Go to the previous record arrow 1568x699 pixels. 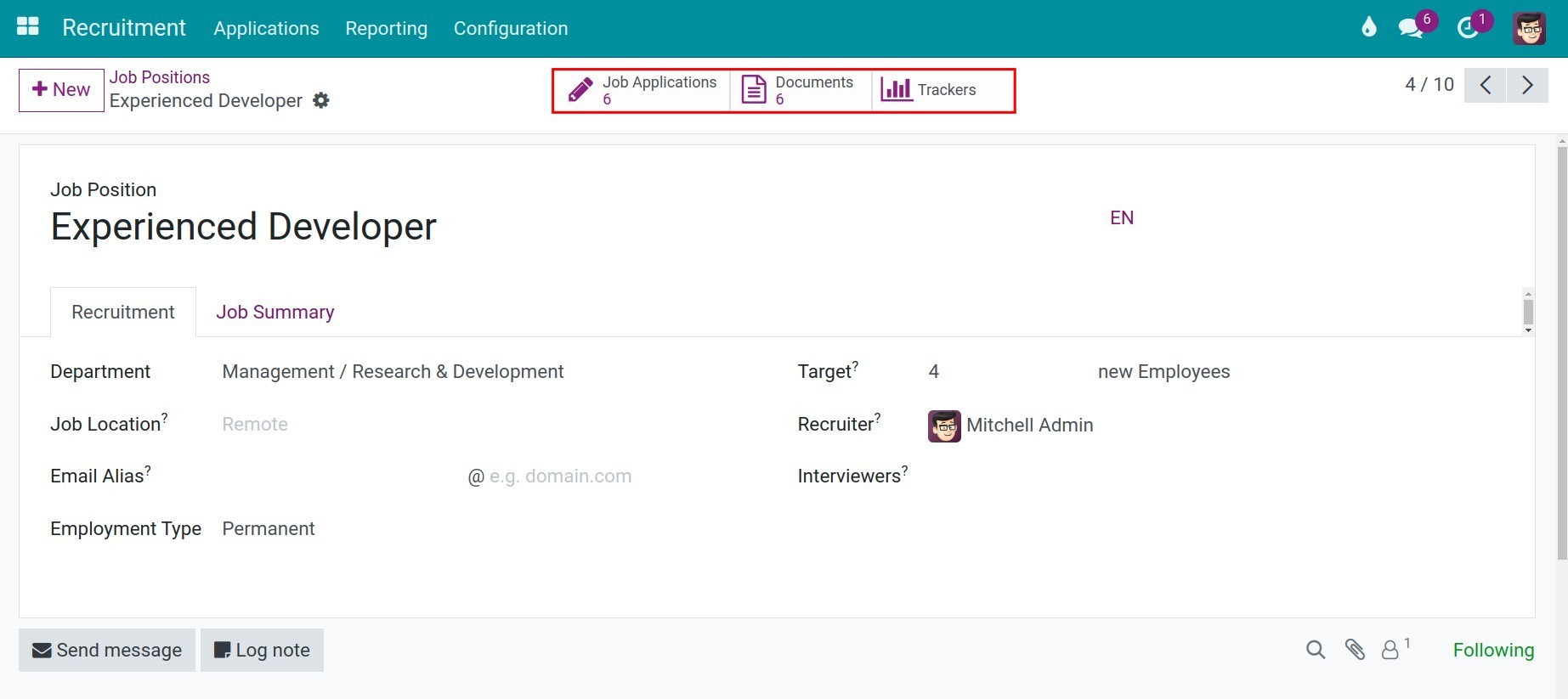click(x=1486, y=85)
